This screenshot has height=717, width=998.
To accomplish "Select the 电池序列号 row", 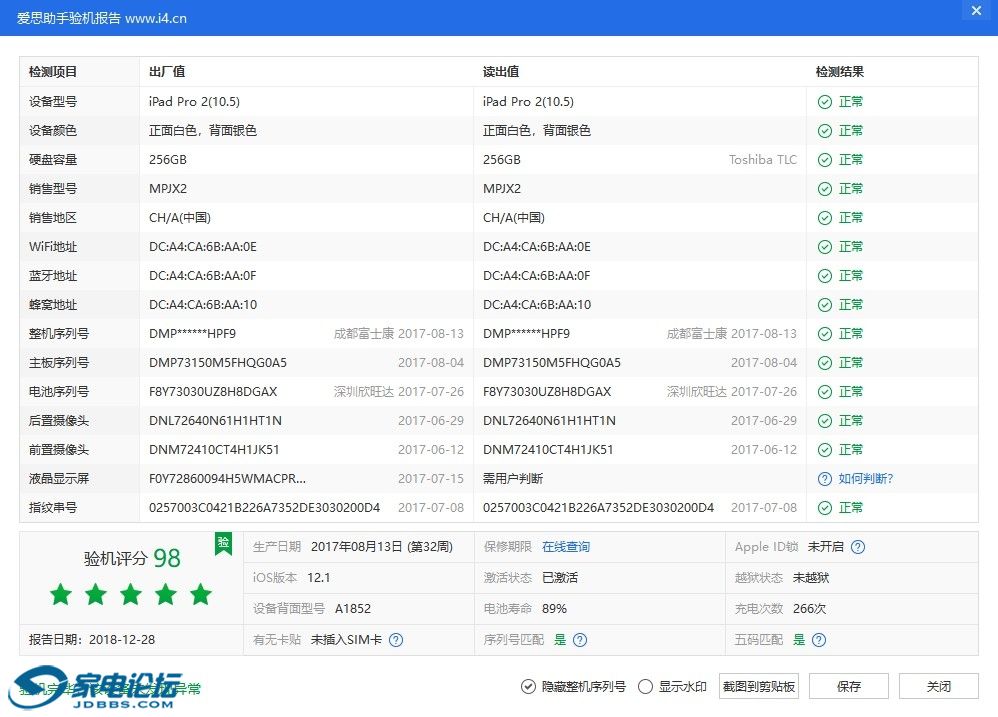I will [59, 392].
